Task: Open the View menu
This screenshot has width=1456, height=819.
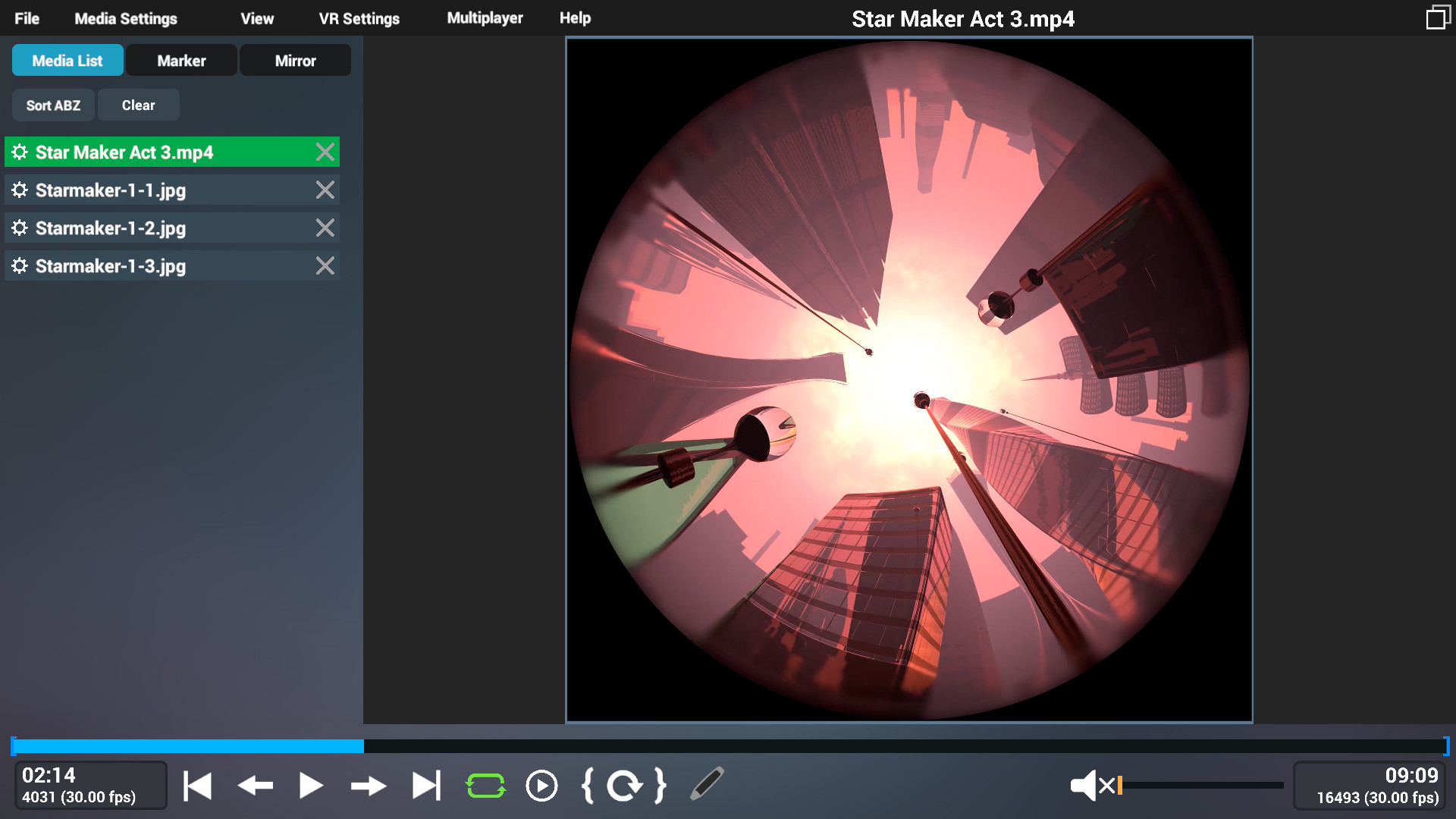Action: pos(256,18)
